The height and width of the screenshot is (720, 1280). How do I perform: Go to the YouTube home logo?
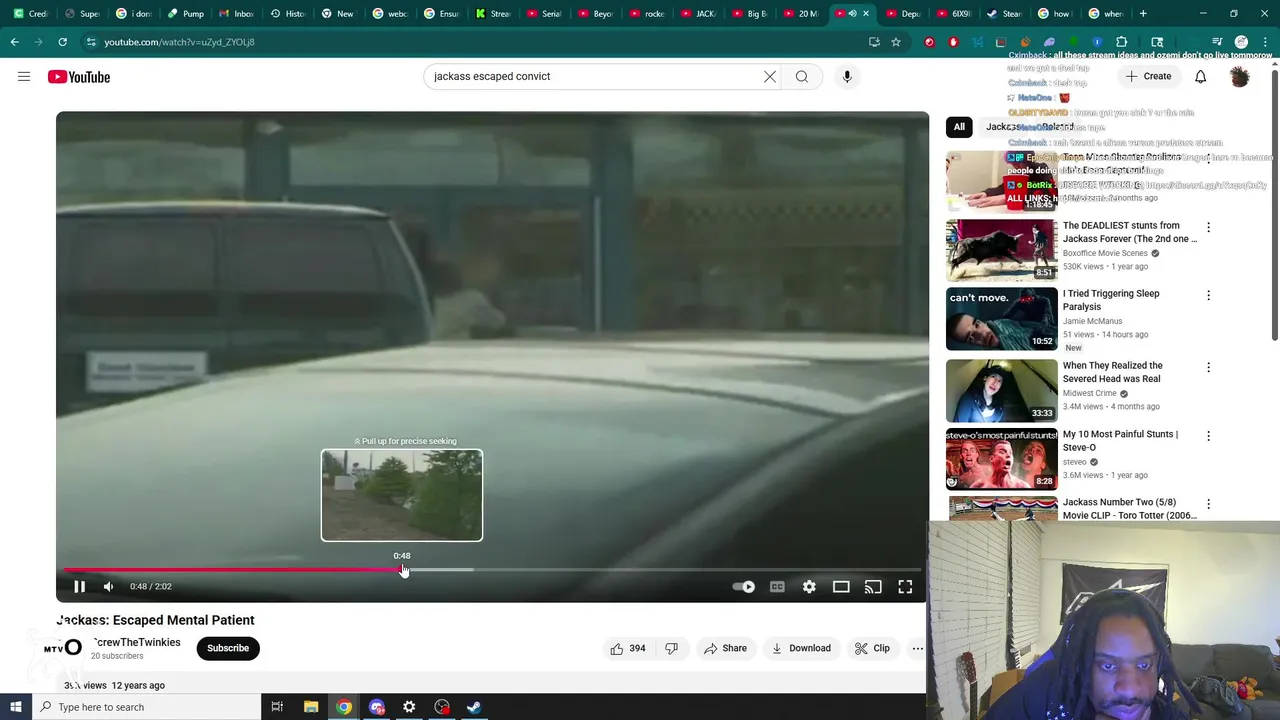[x=79, y=77]
